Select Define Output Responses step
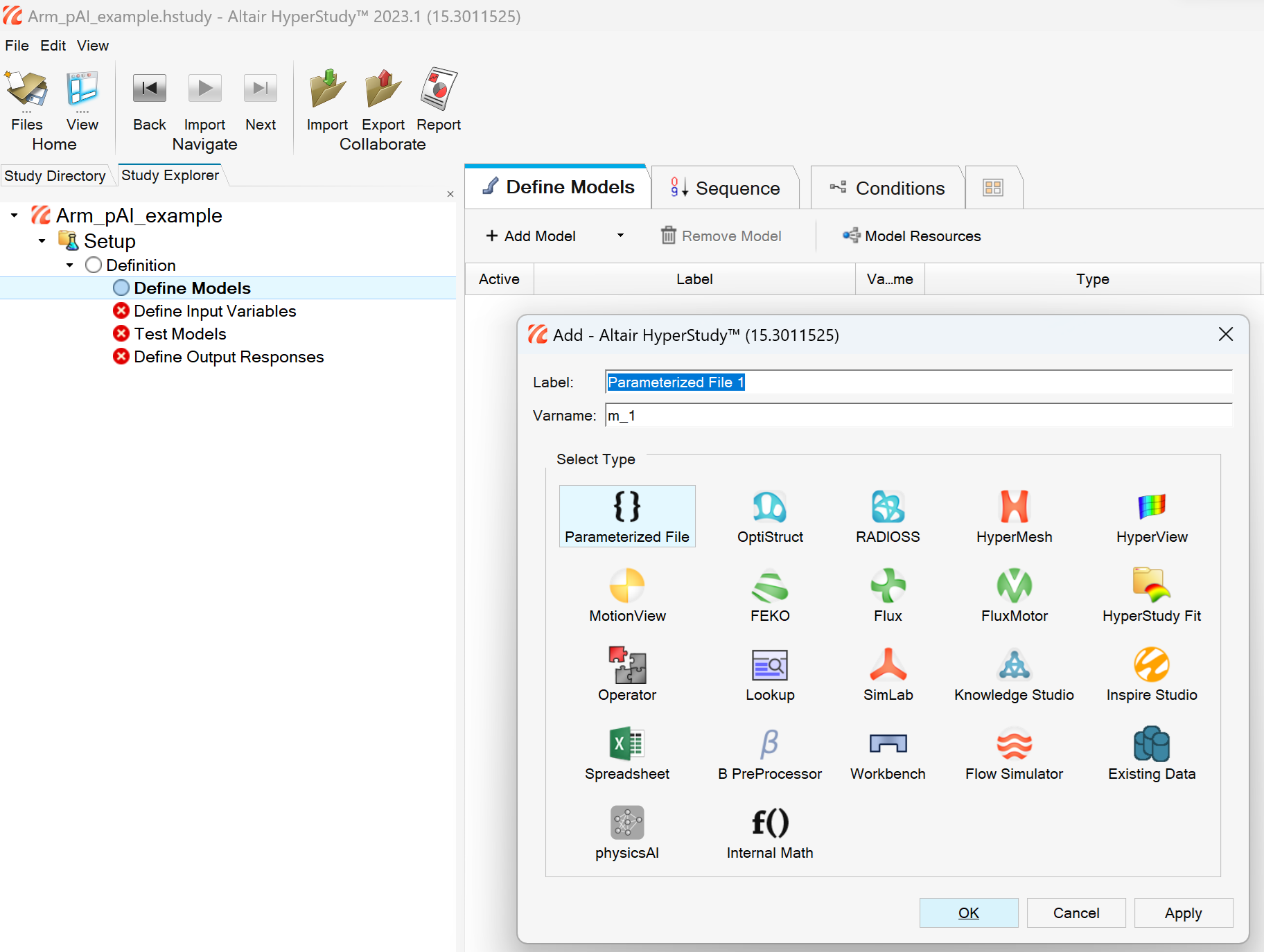 point(229,357)
